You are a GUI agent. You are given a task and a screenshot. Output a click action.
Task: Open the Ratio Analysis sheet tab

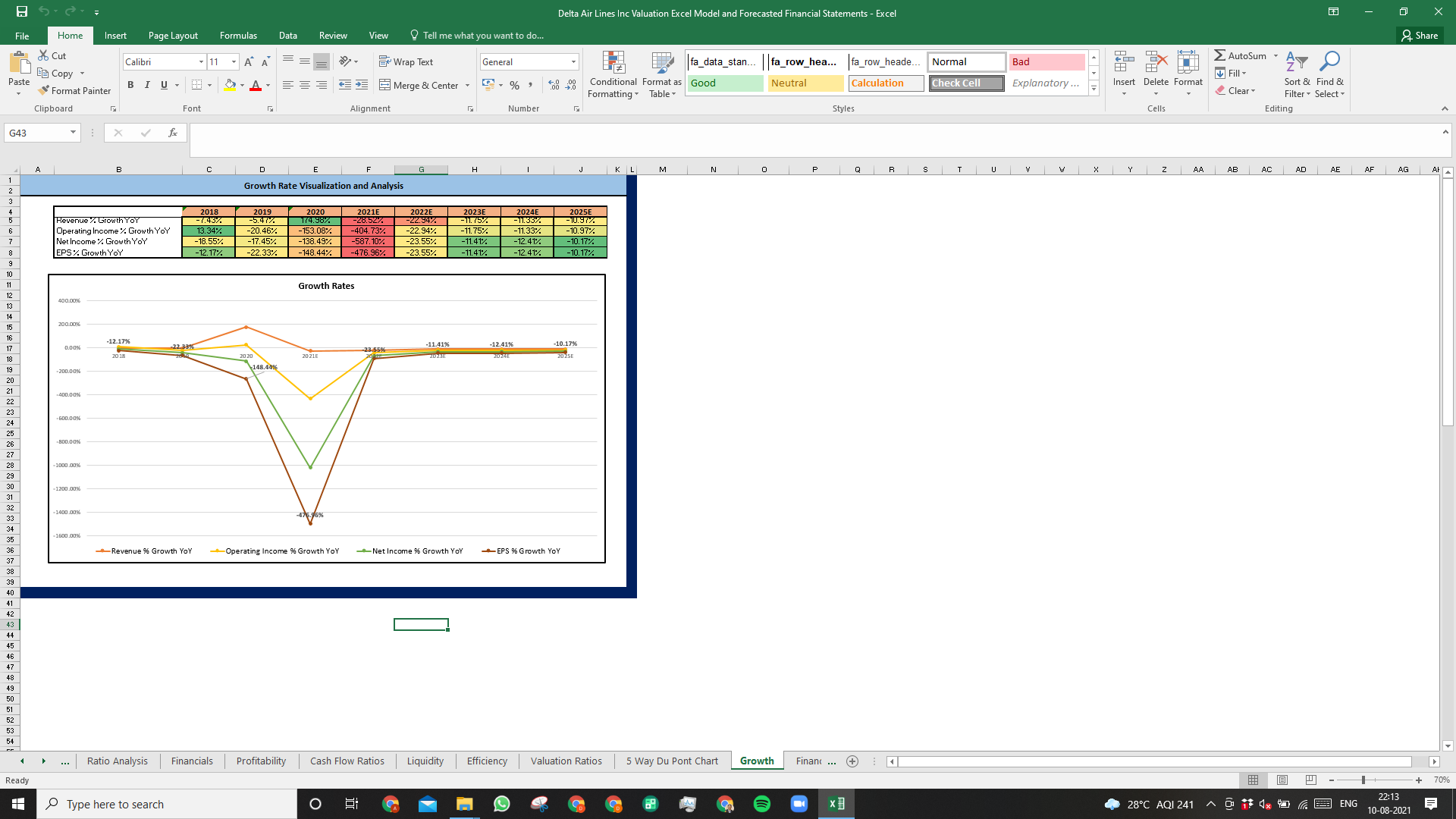tap(118, 761)
